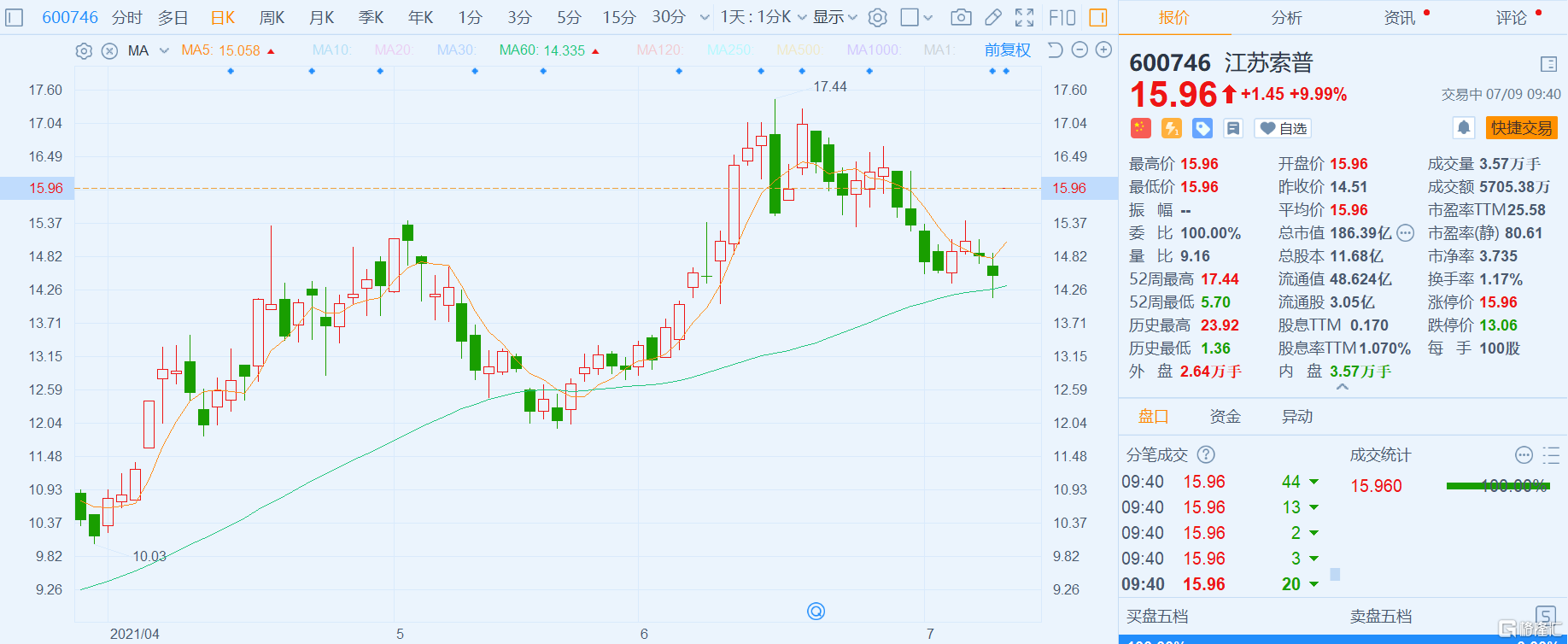
Task: Click the 前复权 adjustment option
Action: click(1008, 50)
